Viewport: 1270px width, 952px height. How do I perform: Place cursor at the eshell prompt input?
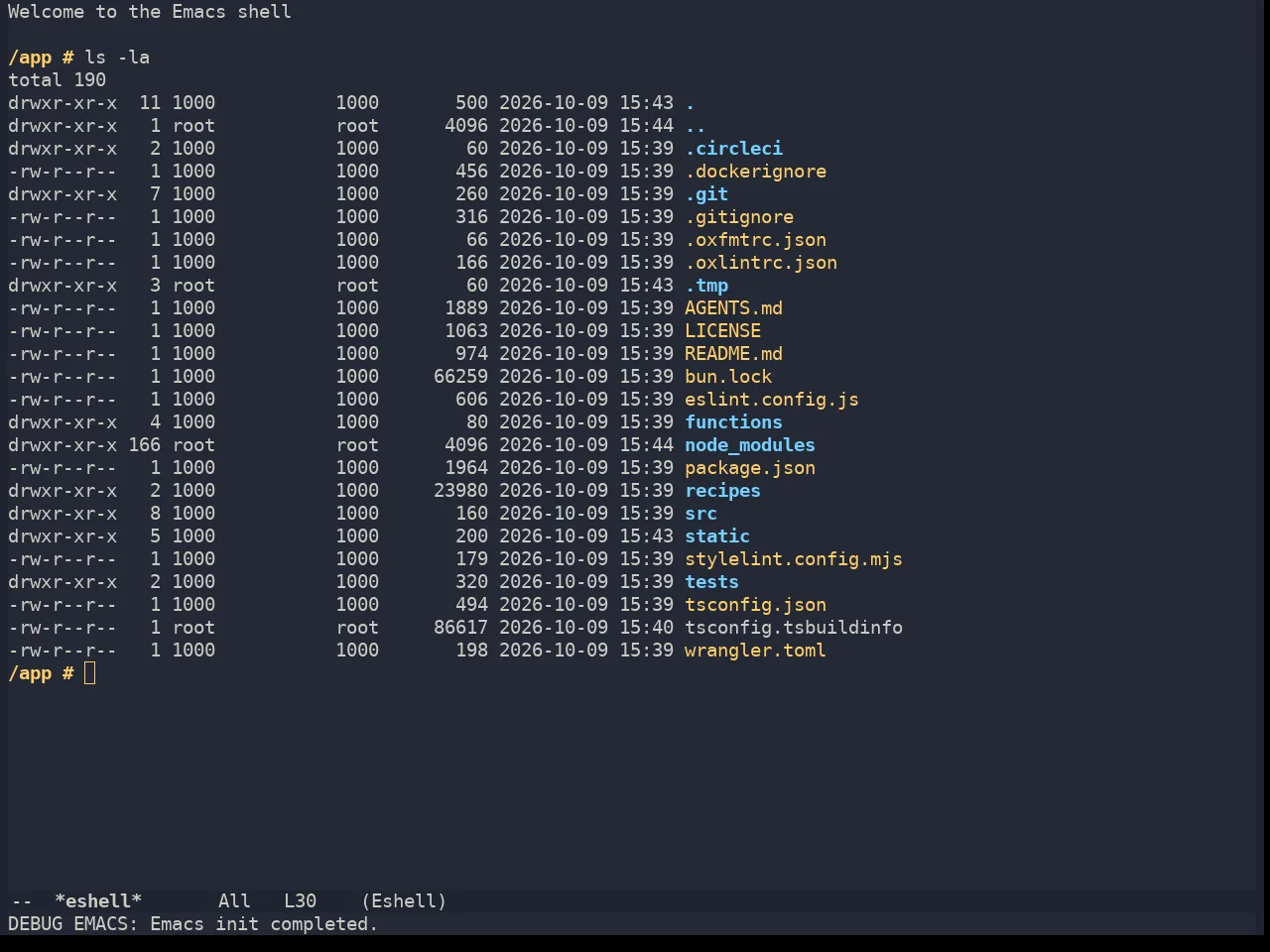click(x=90, y=673)
